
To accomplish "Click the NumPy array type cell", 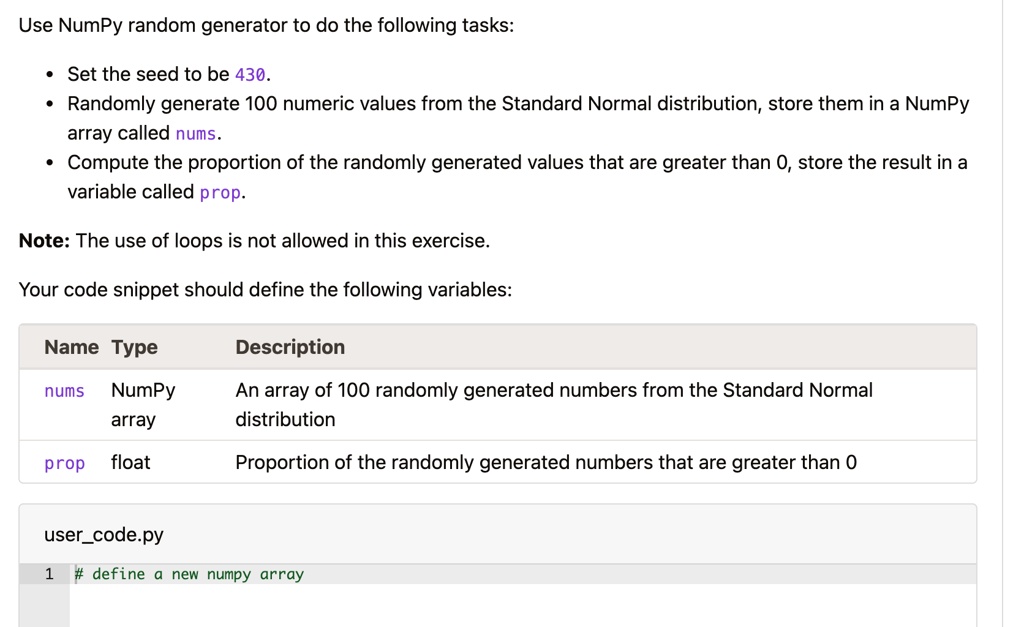I will pos(143,405).
